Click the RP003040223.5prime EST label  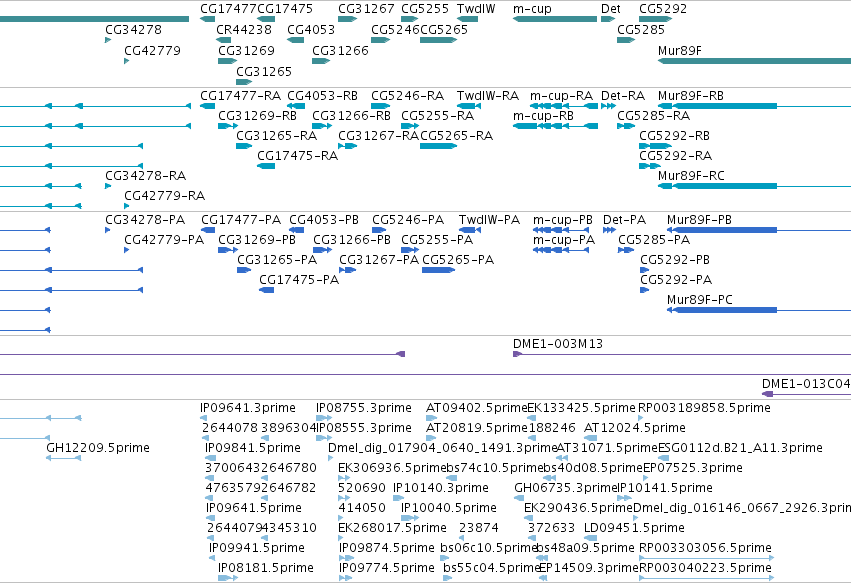pos(706,568)
